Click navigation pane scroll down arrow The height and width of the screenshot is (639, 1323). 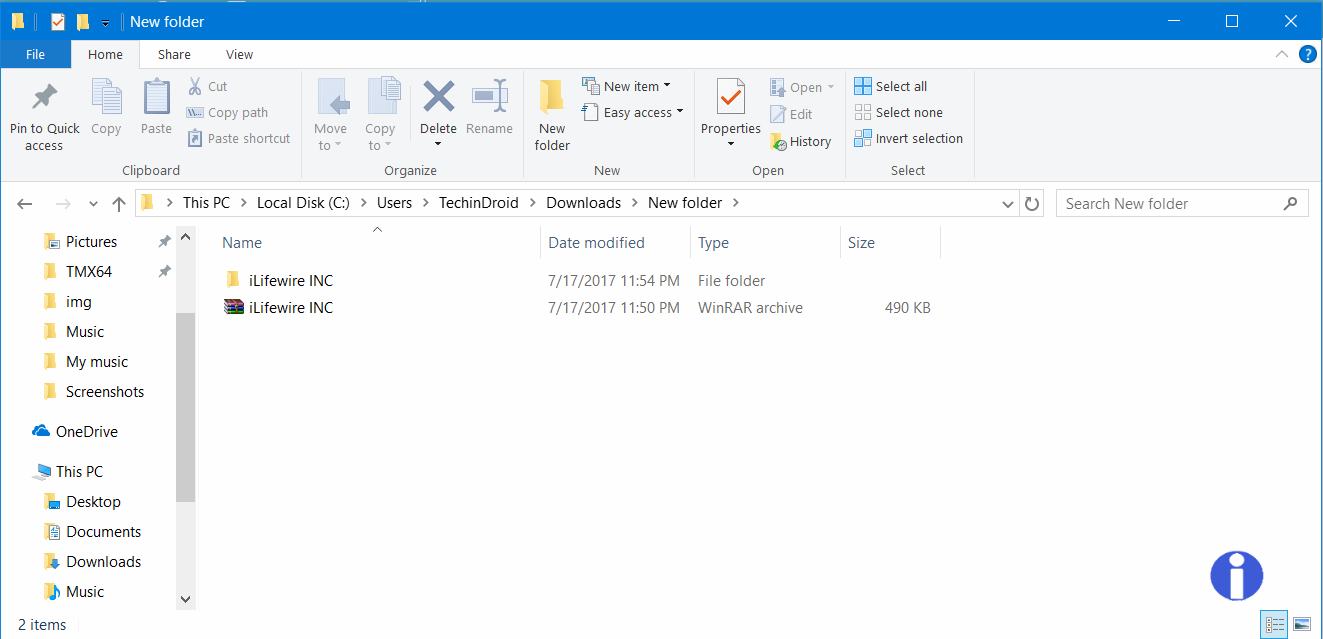coord(185,599)
